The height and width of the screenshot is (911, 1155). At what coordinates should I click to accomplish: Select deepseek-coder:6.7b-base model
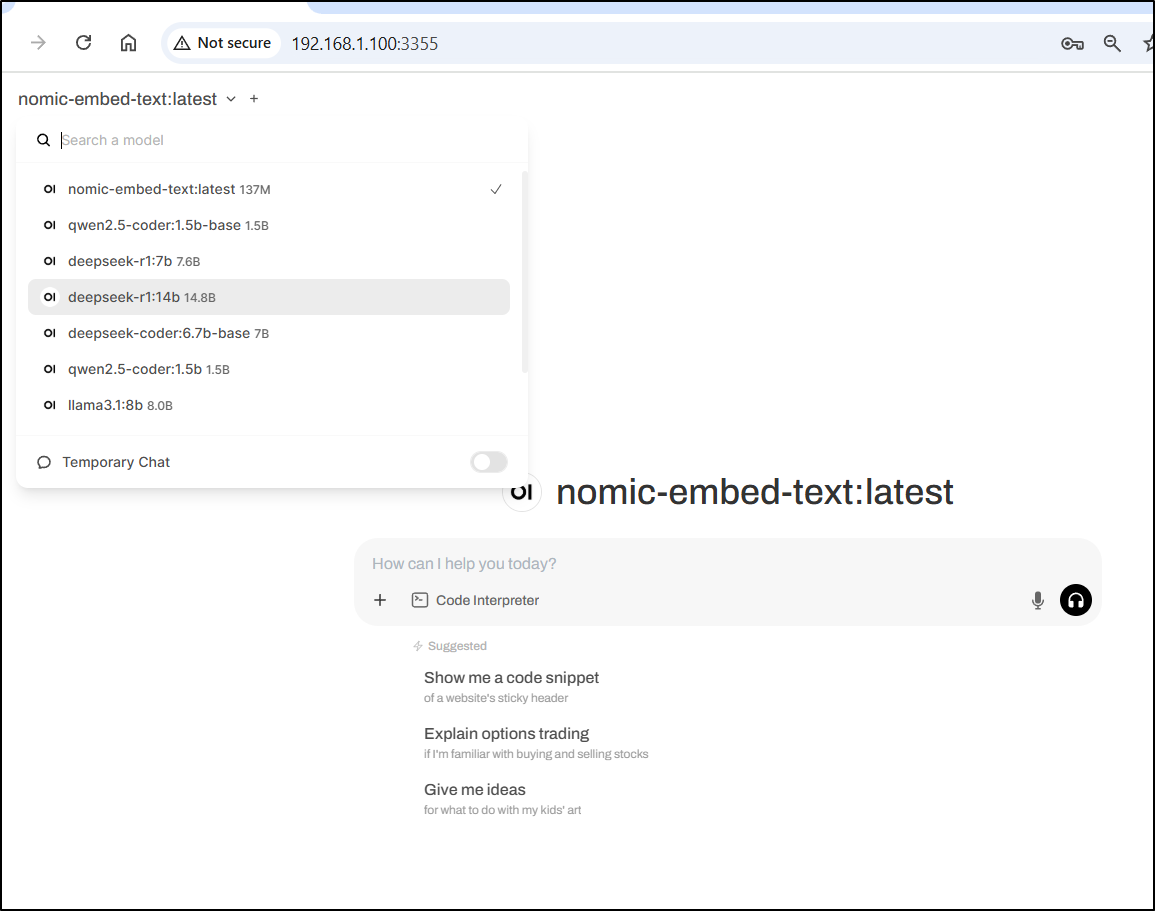point(269,333)
